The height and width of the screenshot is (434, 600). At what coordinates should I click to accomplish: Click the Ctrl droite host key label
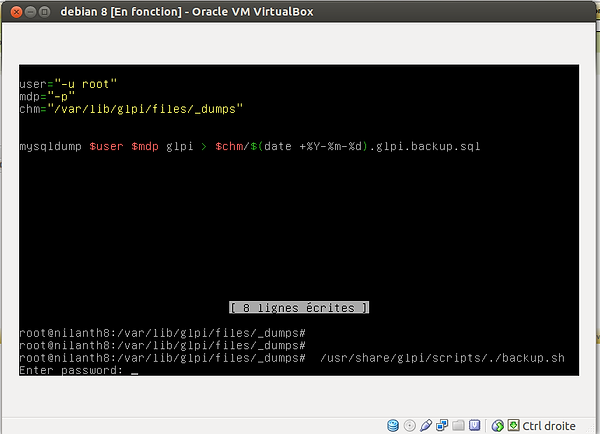click(x=549, y=426)
